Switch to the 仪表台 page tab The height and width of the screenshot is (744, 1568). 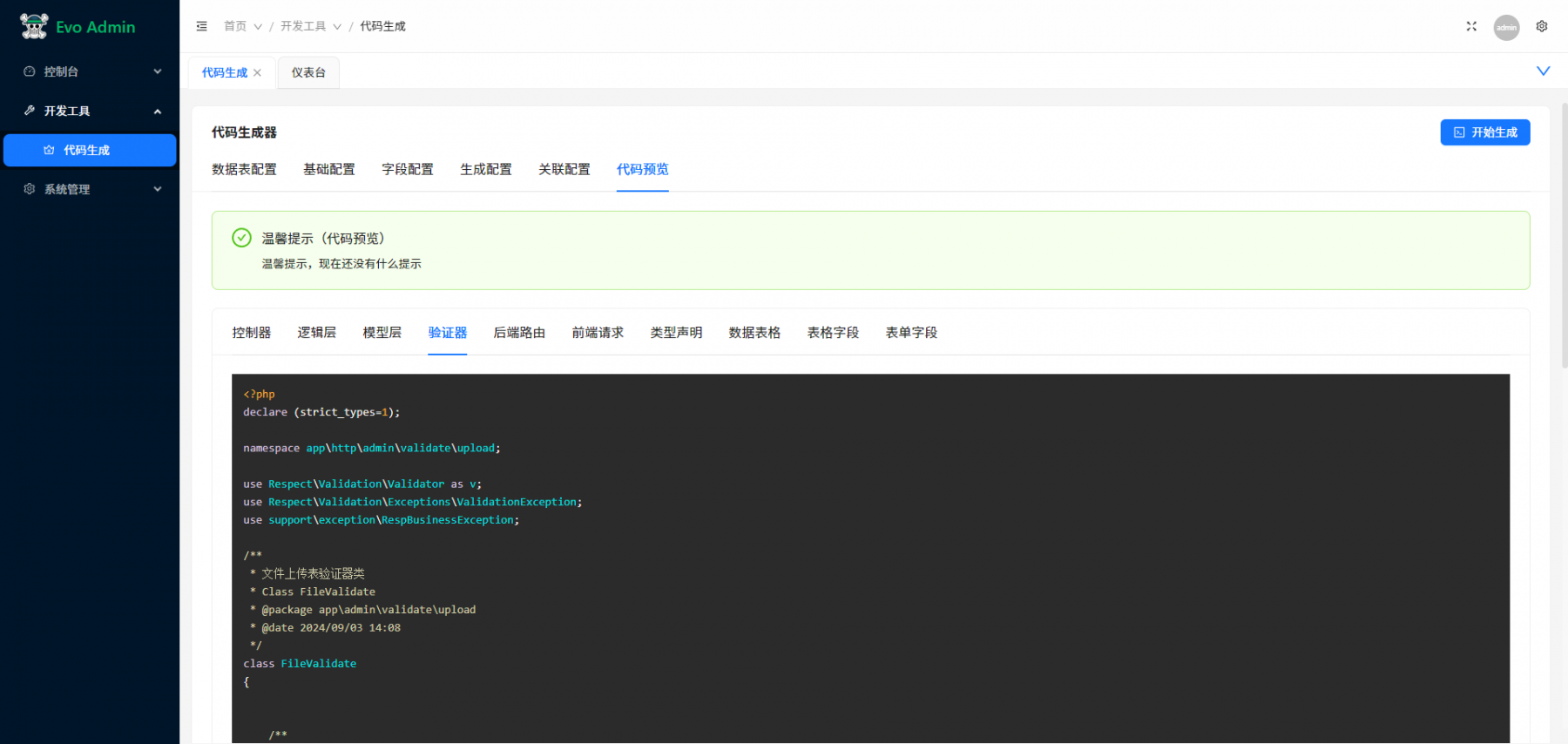click(308, 73)
